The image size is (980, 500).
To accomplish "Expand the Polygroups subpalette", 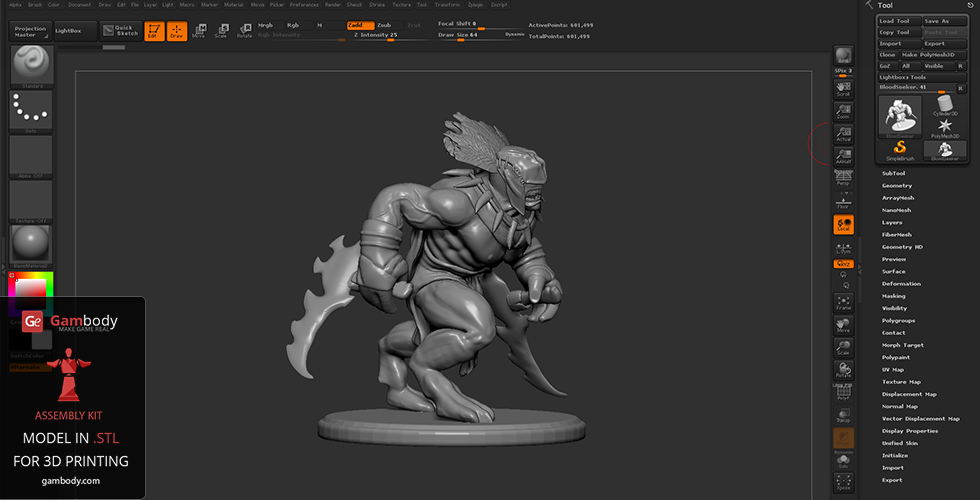I will point(898,321).
